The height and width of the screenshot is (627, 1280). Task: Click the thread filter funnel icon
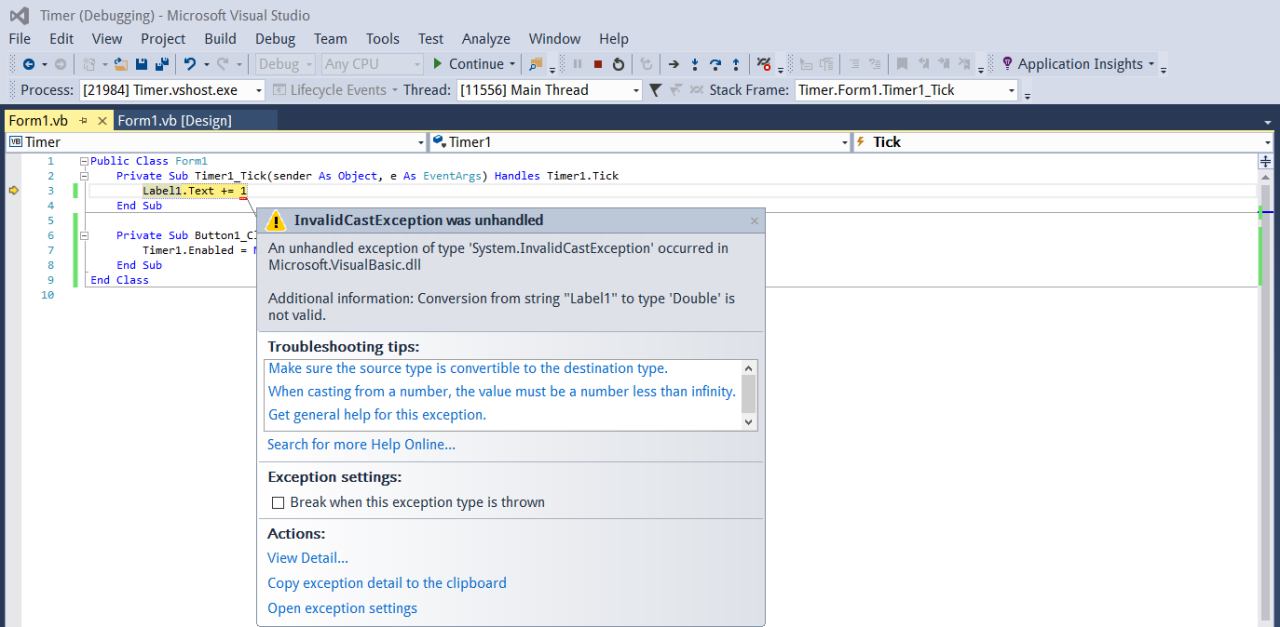click(655, 90)
